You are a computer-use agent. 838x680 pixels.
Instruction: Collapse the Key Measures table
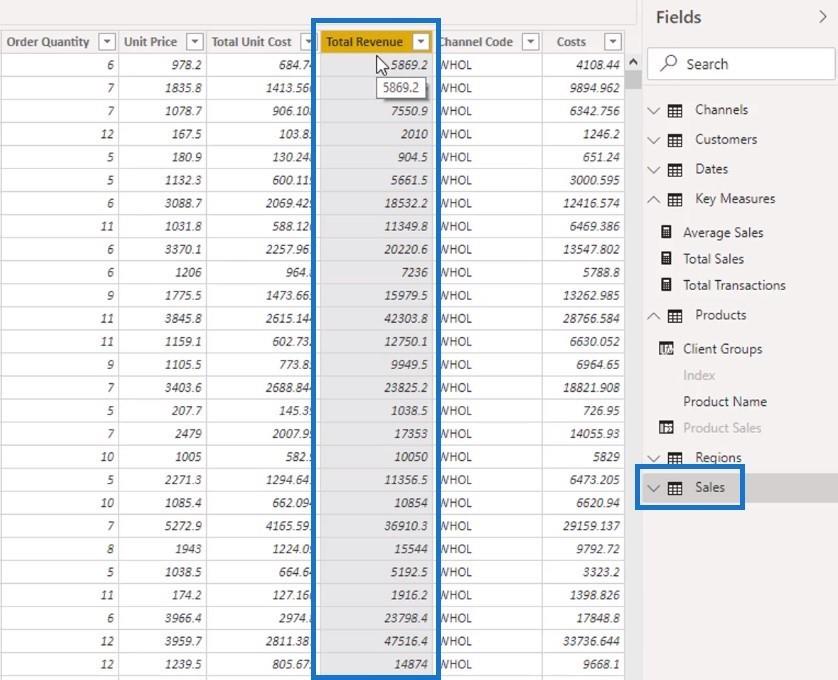click(654, 199)
